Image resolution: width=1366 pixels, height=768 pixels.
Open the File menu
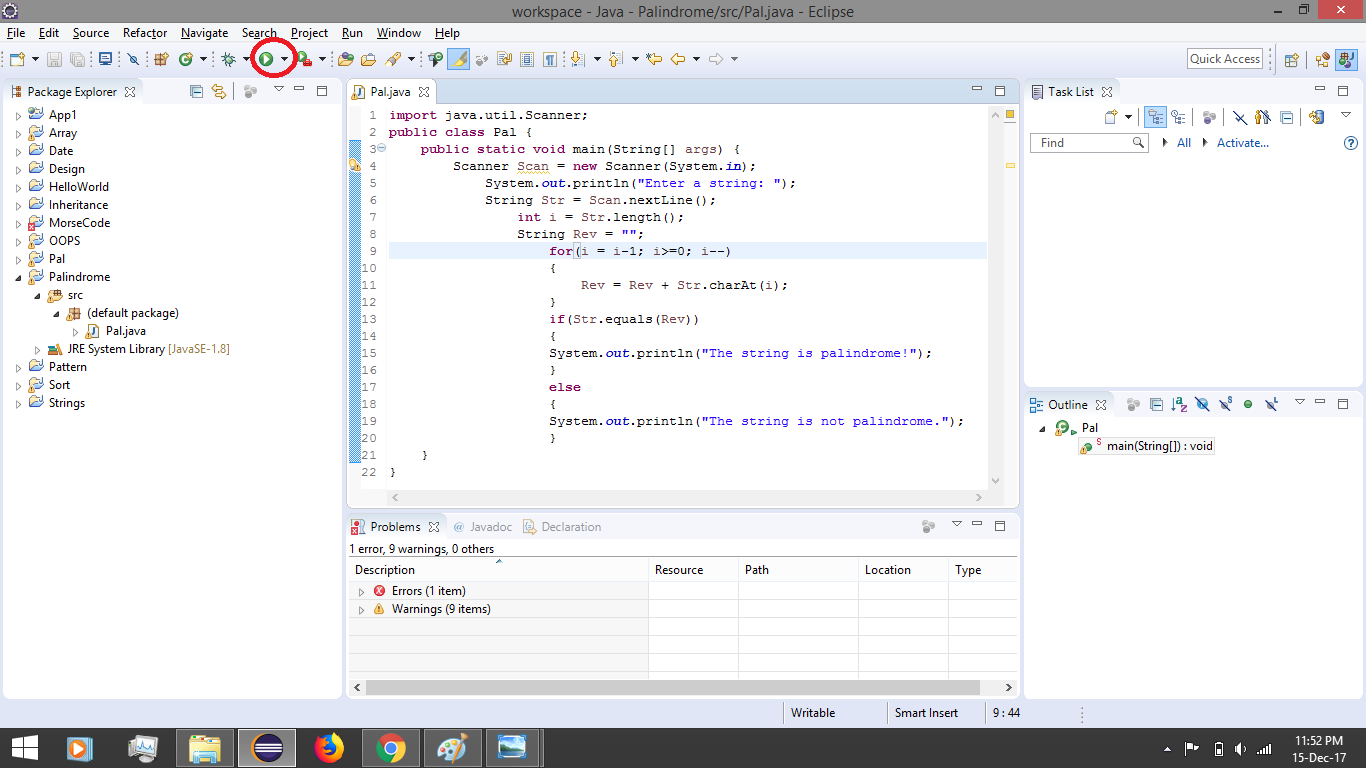pos(16,33)
